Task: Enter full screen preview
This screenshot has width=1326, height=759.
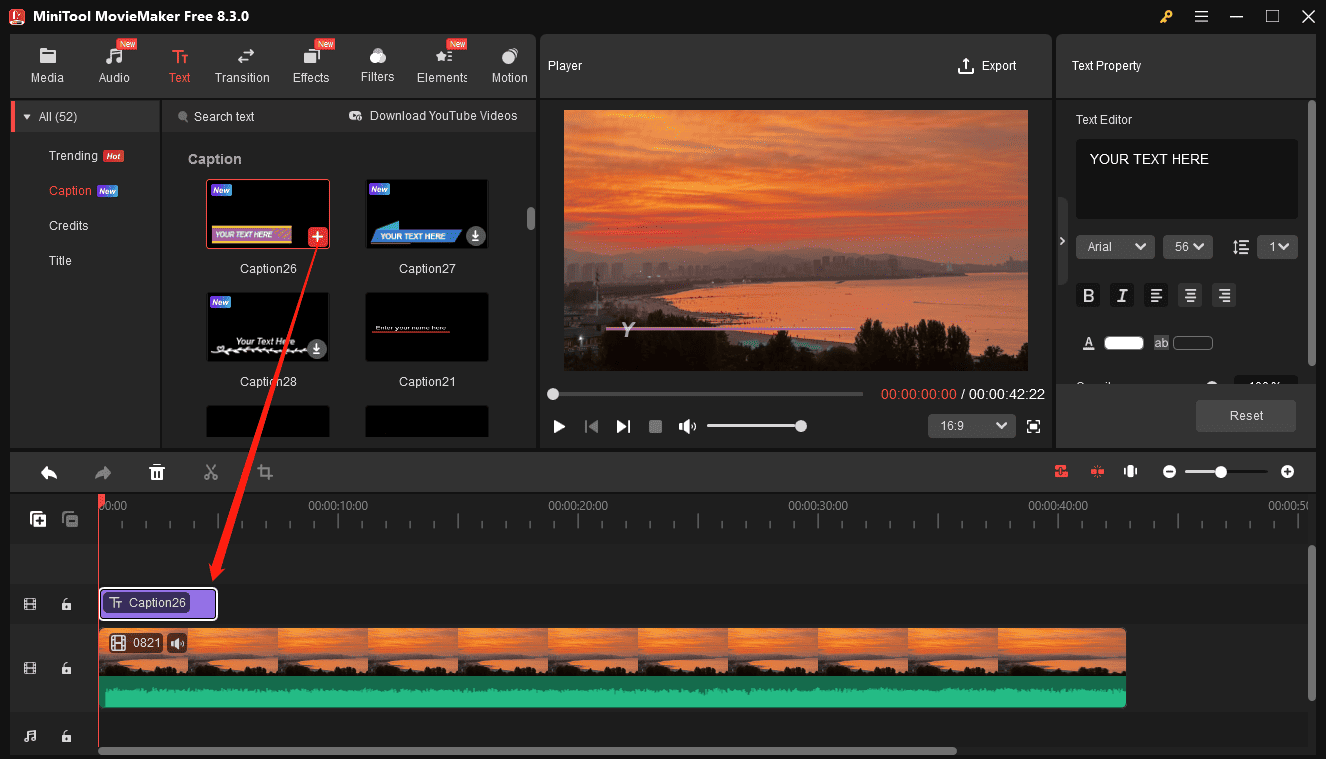Action: (x=1034, y=427)
